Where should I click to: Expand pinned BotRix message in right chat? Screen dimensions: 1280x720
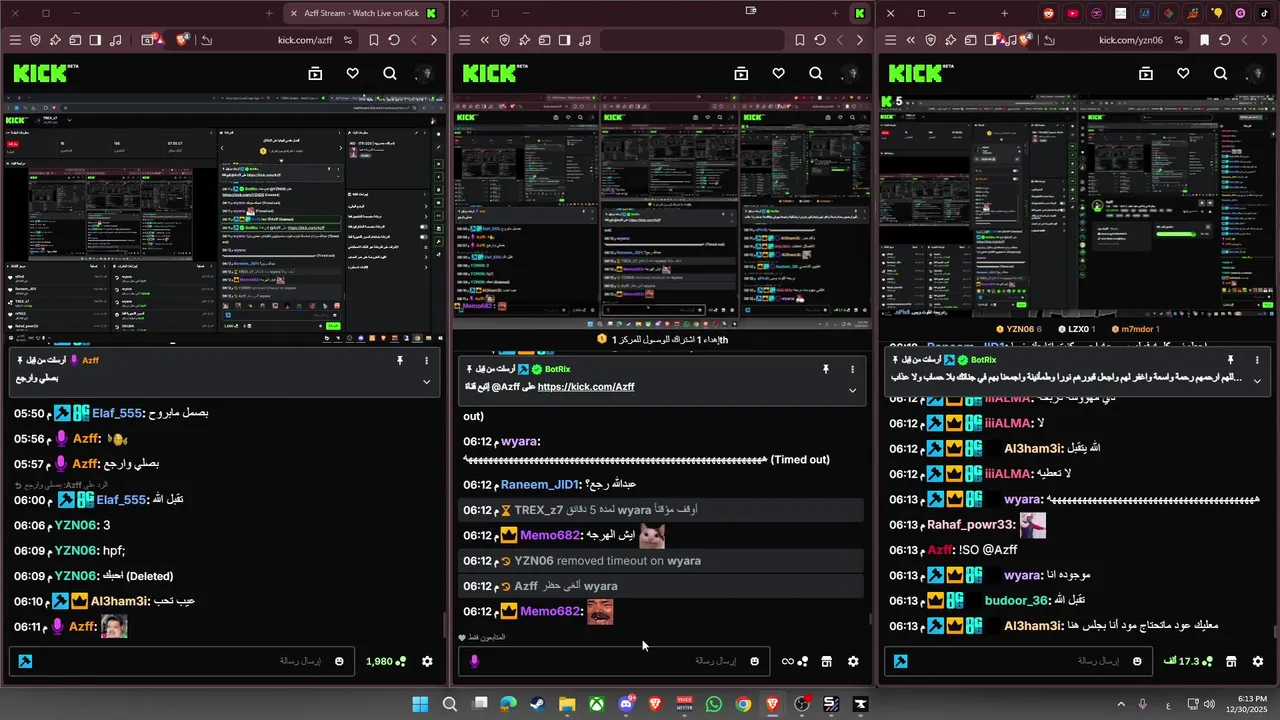(1258, 381)
